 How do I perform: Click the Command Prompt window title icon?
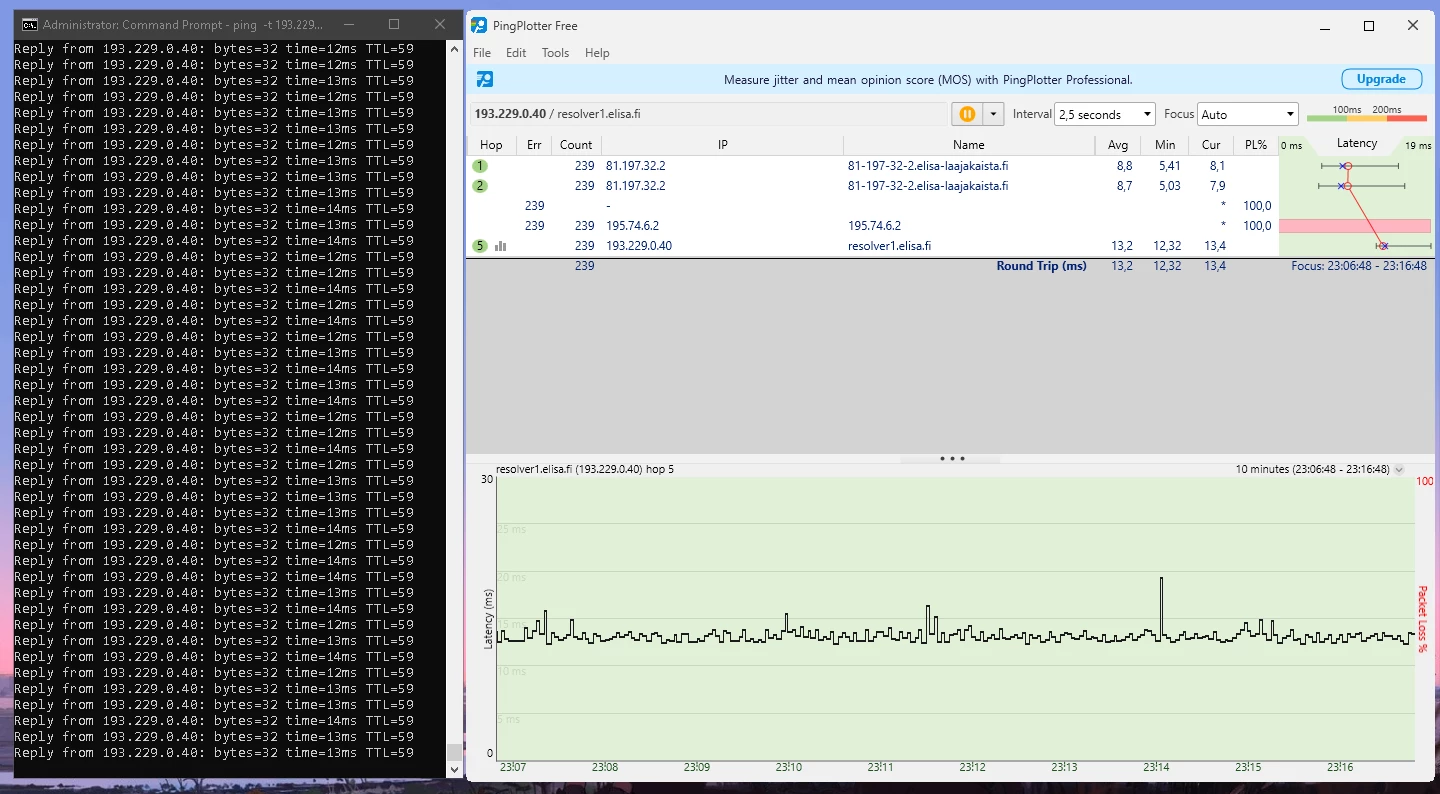pyautogui.click(x=29, y=24)
